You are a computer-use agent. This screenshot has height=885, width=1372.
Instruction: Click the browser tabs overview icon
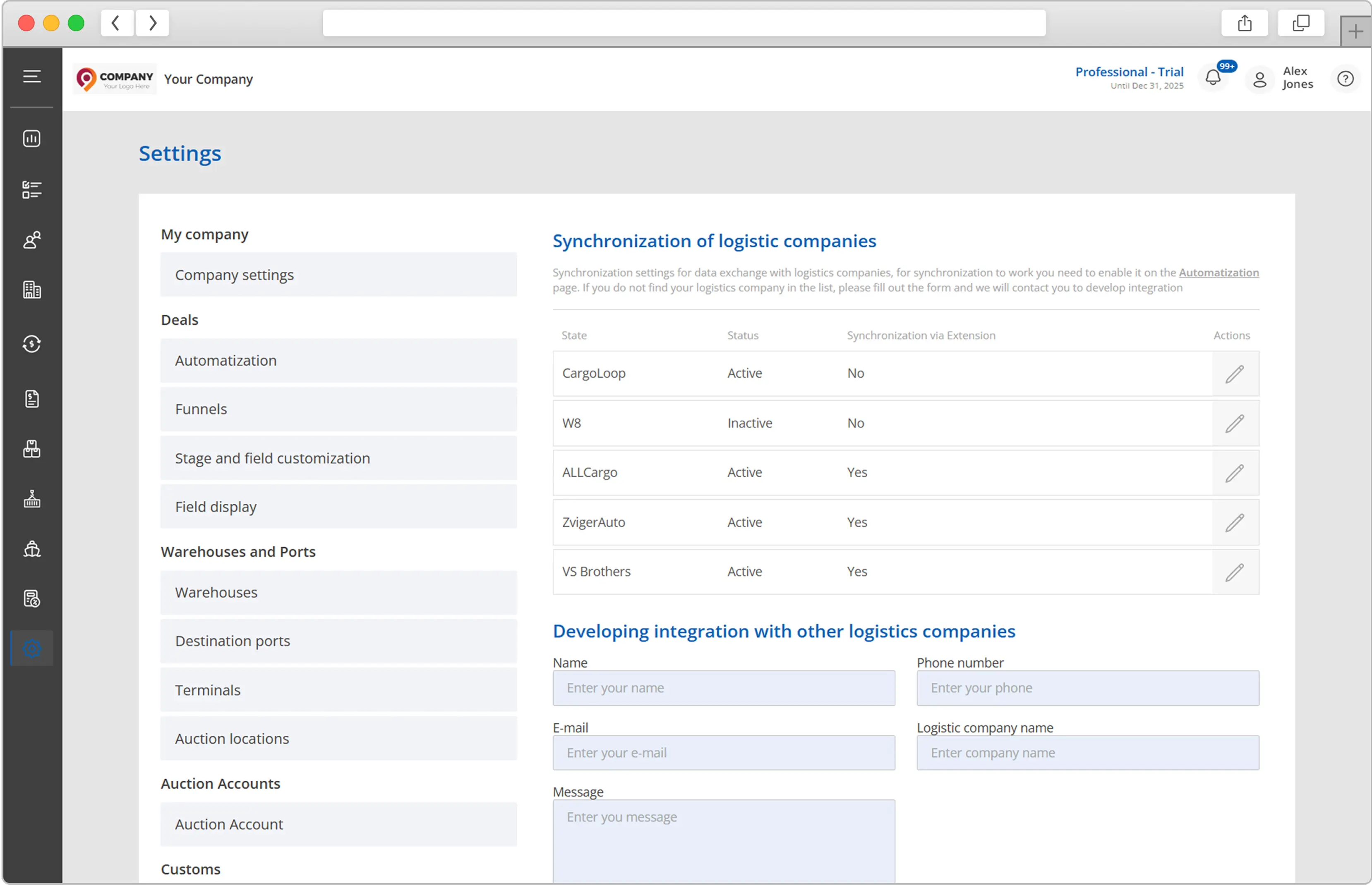pyautogui.click(x=1301, y=23)
